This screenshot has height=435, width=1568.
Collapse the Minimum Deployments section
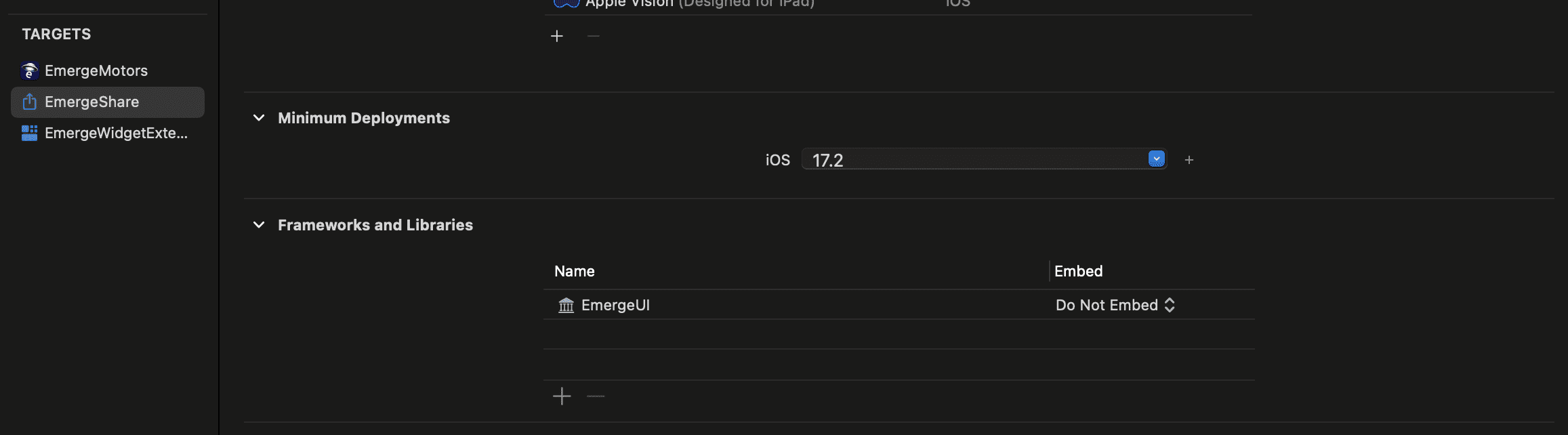[x=259, y=118]
